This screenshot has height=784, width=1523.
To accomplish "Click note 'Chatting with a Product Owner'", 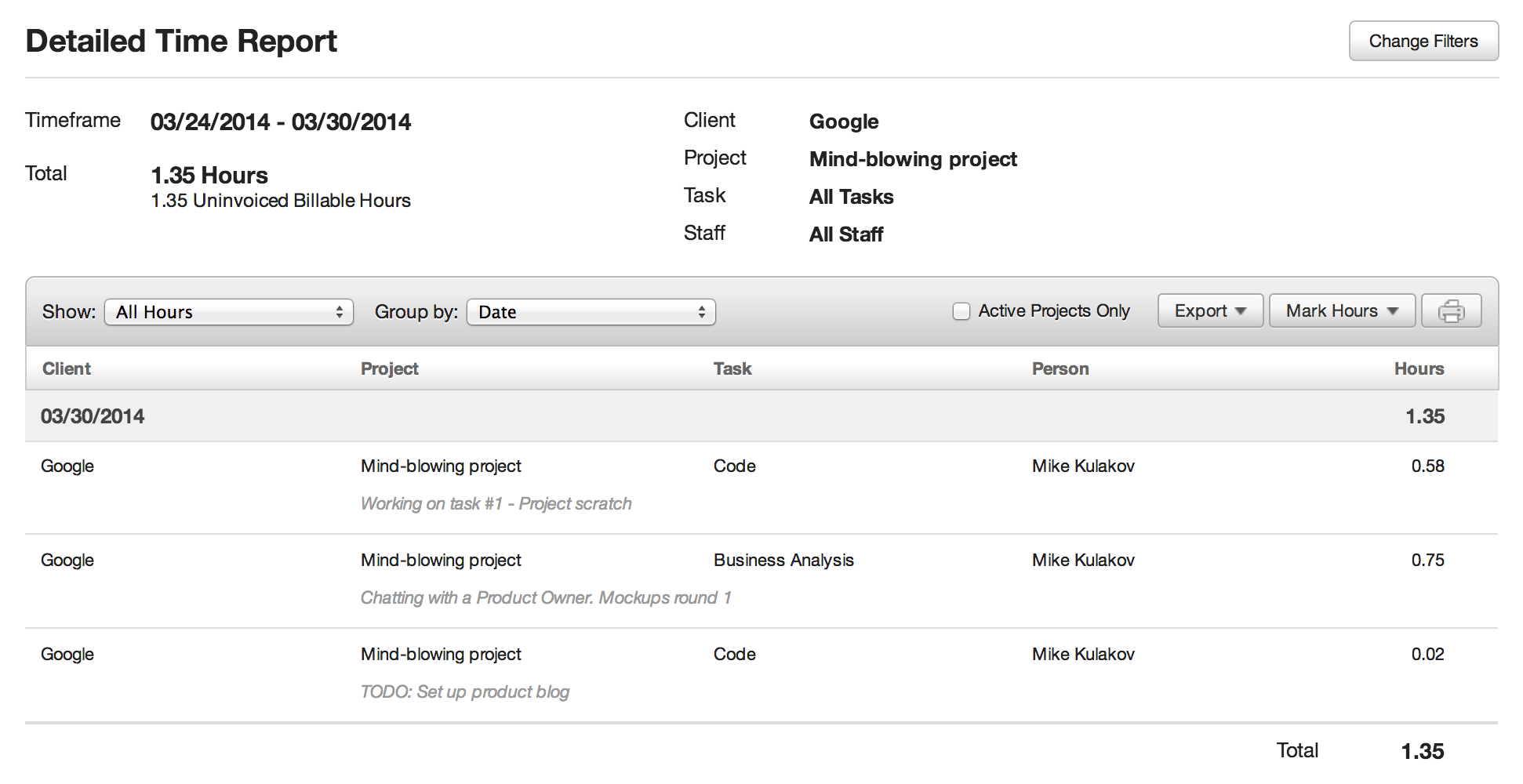I will pyautogui.click(x=546, y=597).
